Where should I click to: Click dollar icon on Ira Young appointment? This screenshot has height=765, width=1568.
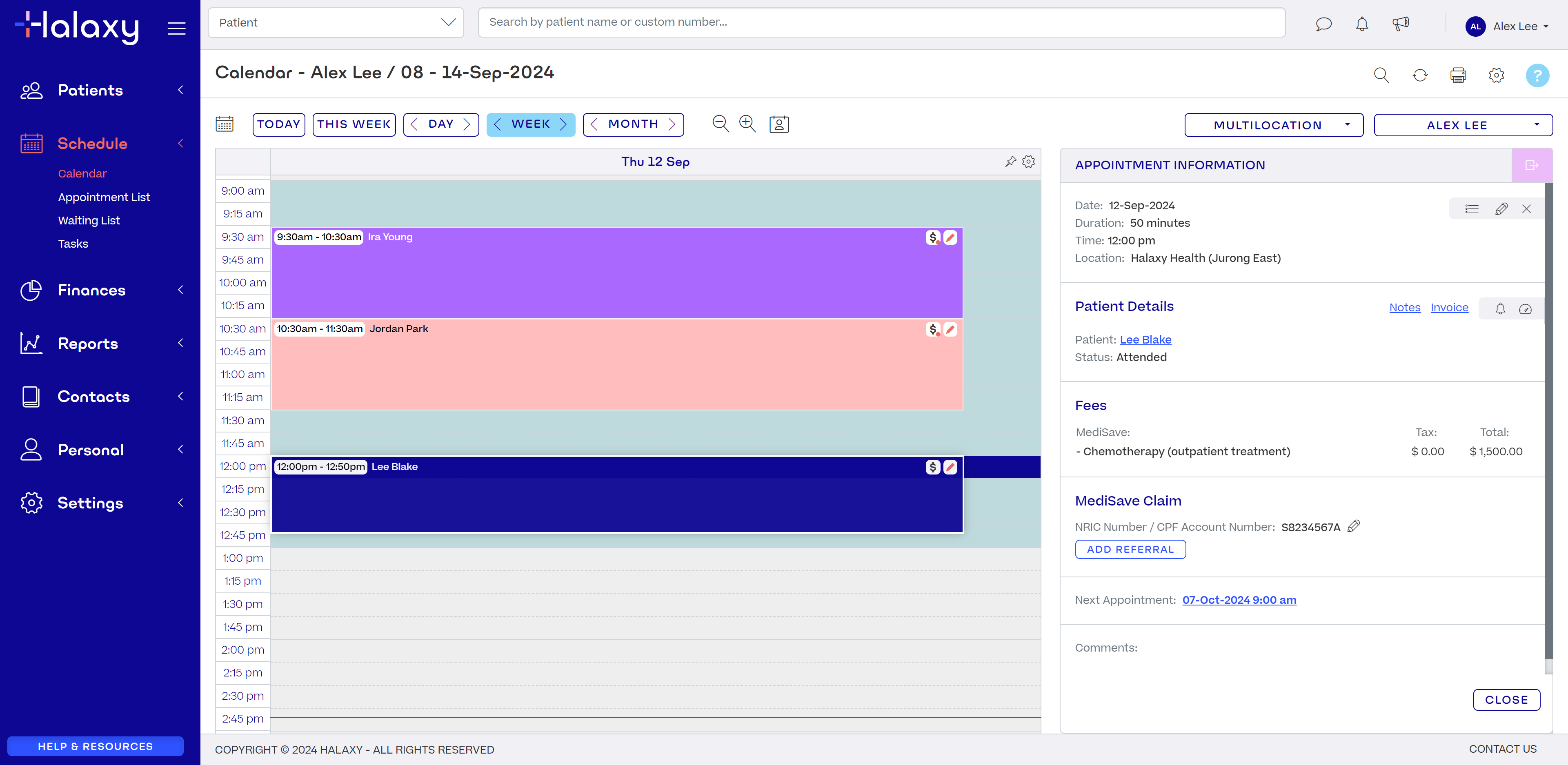(x=932, y=237)
